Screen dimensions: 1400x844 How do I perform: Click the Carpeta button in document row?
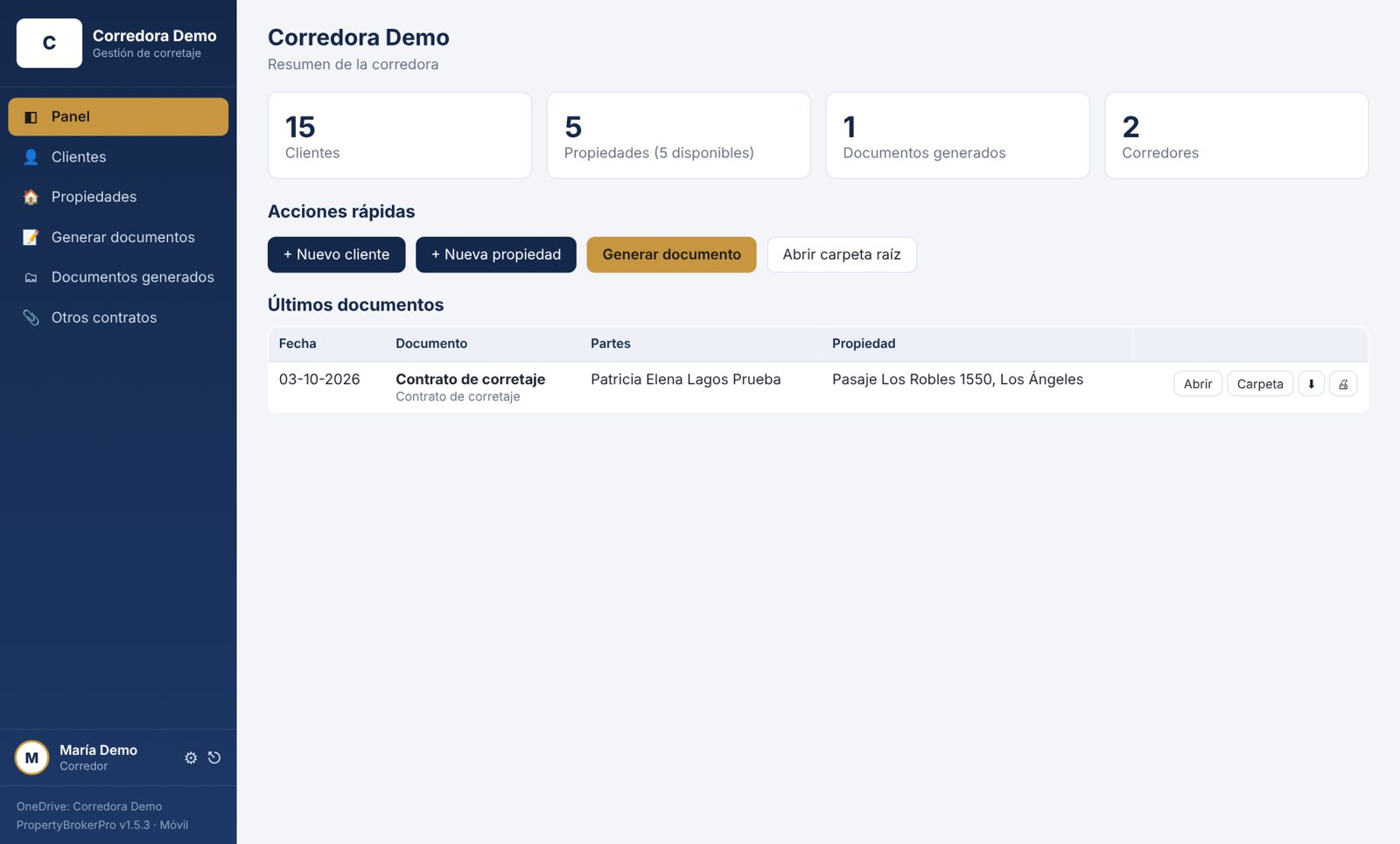[x=1260, y=384]
